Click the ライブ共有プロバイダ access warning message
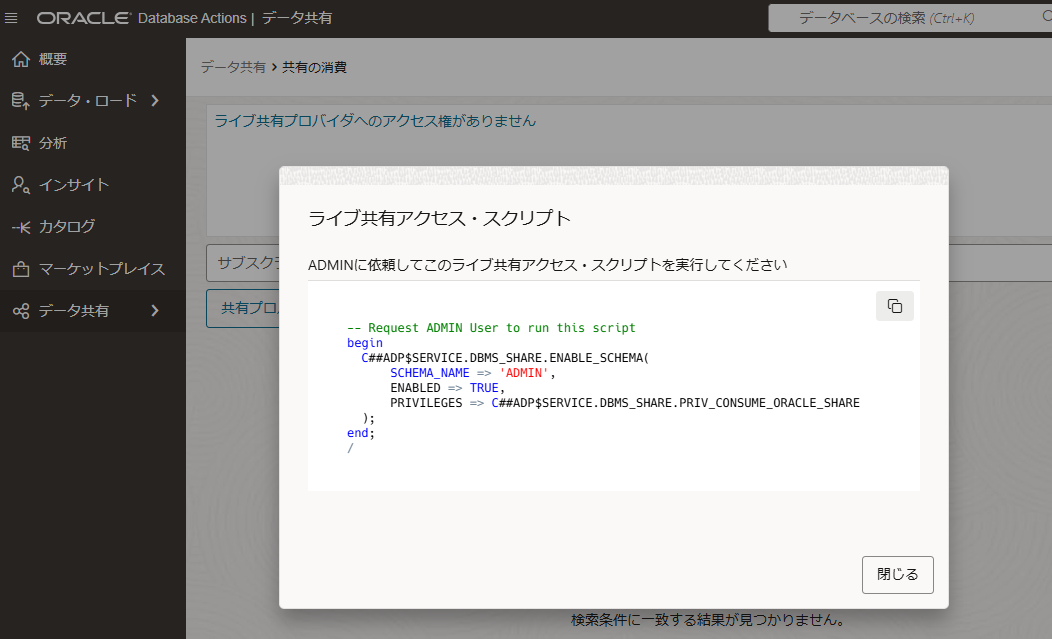Image resolution: width=1052 pixels, height=639 pixels. click(x=375, y=121)
